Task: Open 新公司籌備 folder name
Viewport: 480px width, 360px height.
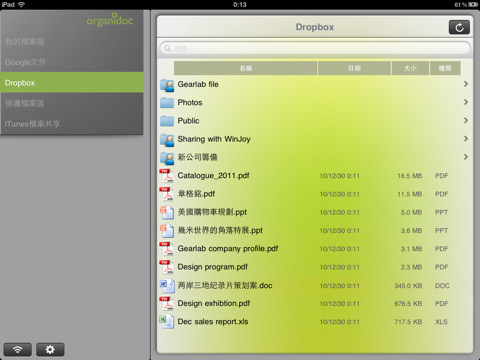Action: [197, 157]
